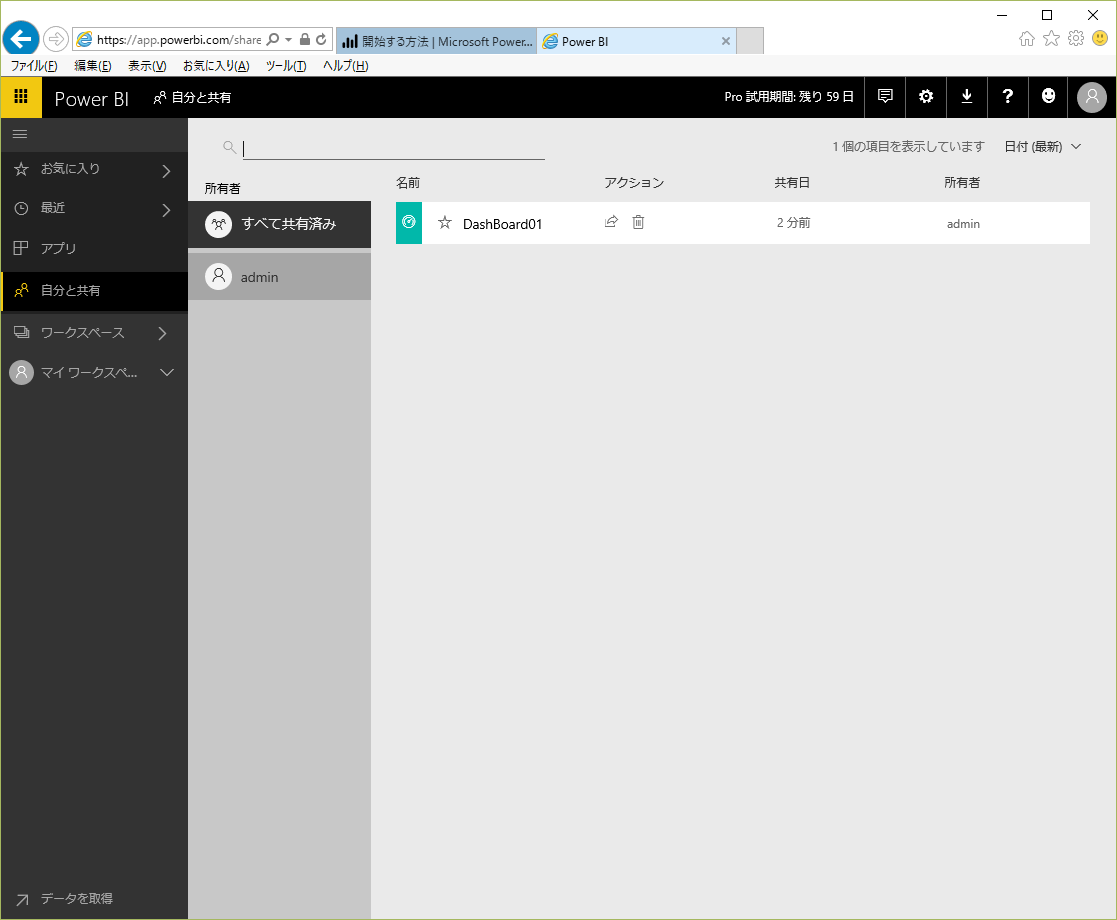Image resolution: width=1117 pixels, height=920 pixels.
Task: Filter by owner admin
Action: pyautogui.click(x=279, y=276)
